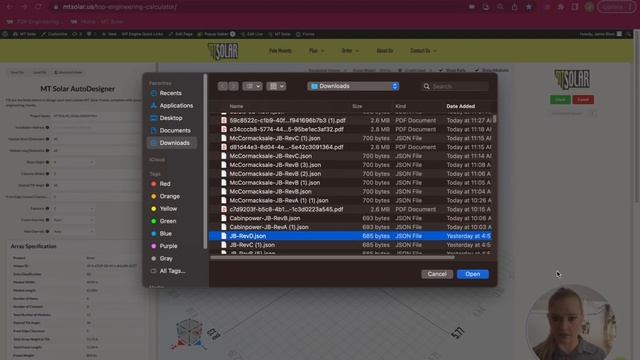Open About Us in site nav
Screen dimensions: 640x360
tap(384, 51)
